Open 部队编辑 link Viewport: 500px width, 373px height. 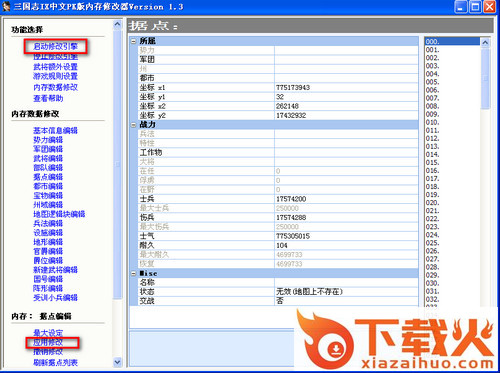(x=48, y=168)
